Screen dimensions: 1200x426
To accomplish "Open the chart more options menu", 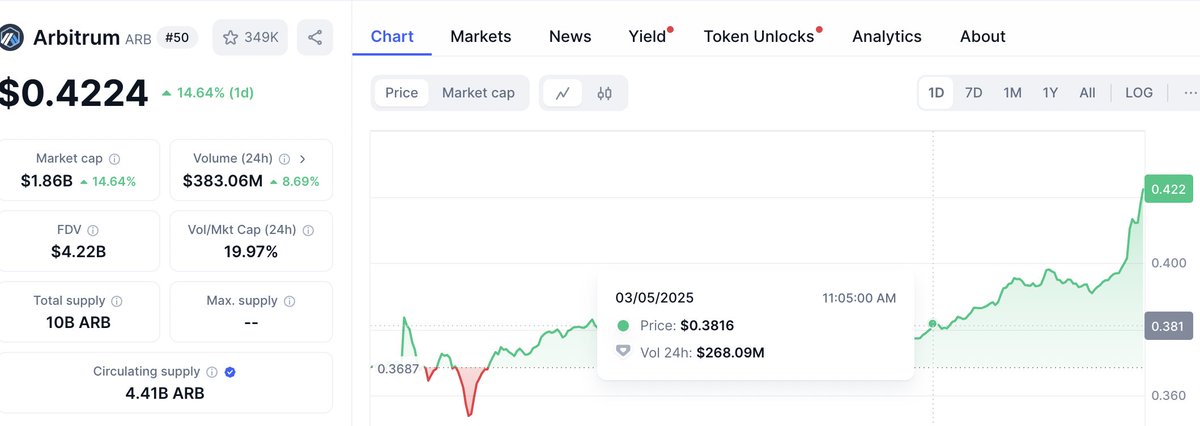I will (1189, 93).
